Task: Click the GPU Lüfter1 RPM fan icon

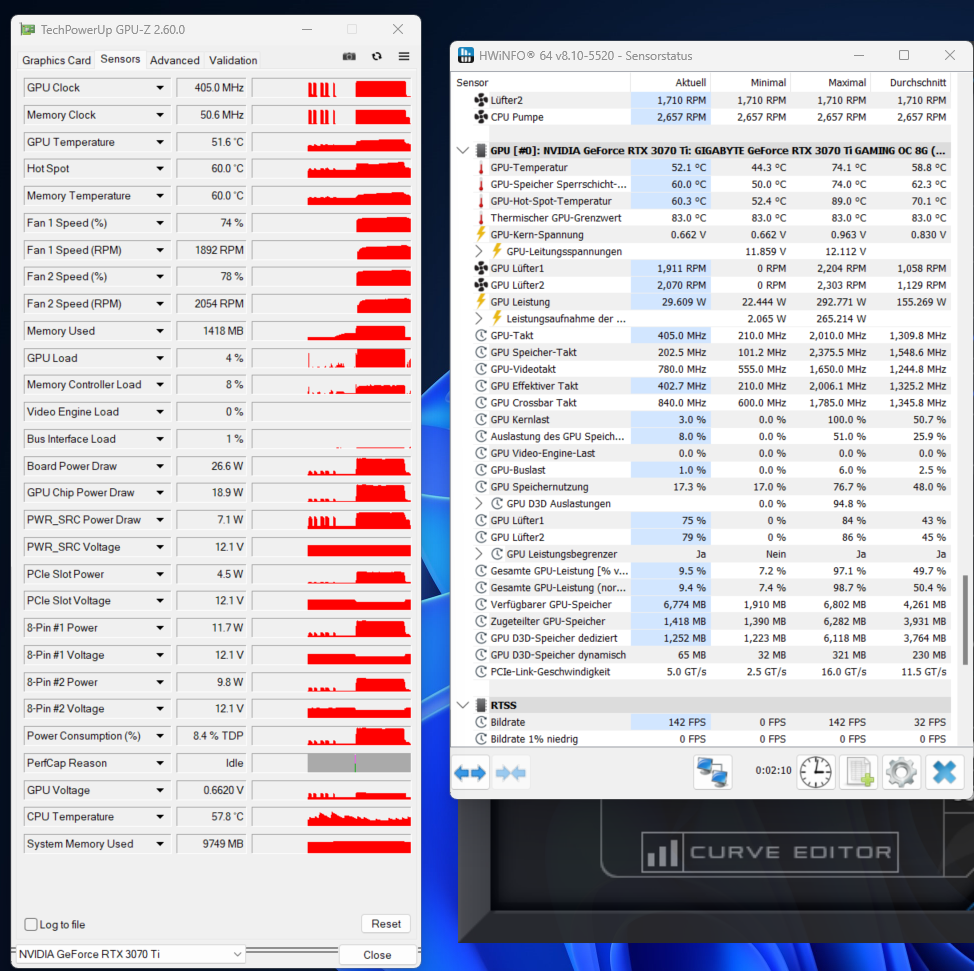Action: click(x=481, y=268)
